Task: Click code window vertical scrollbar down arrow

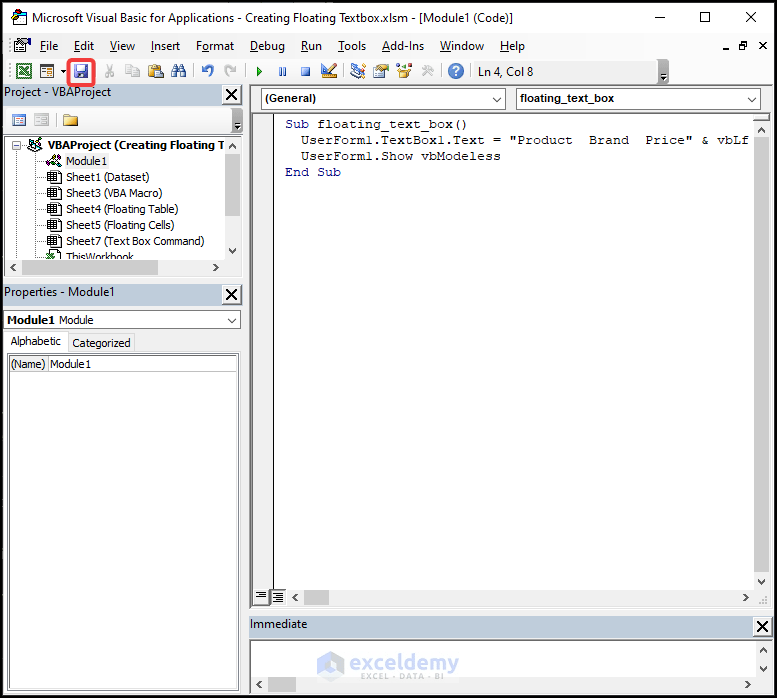Action: point(762,582)
